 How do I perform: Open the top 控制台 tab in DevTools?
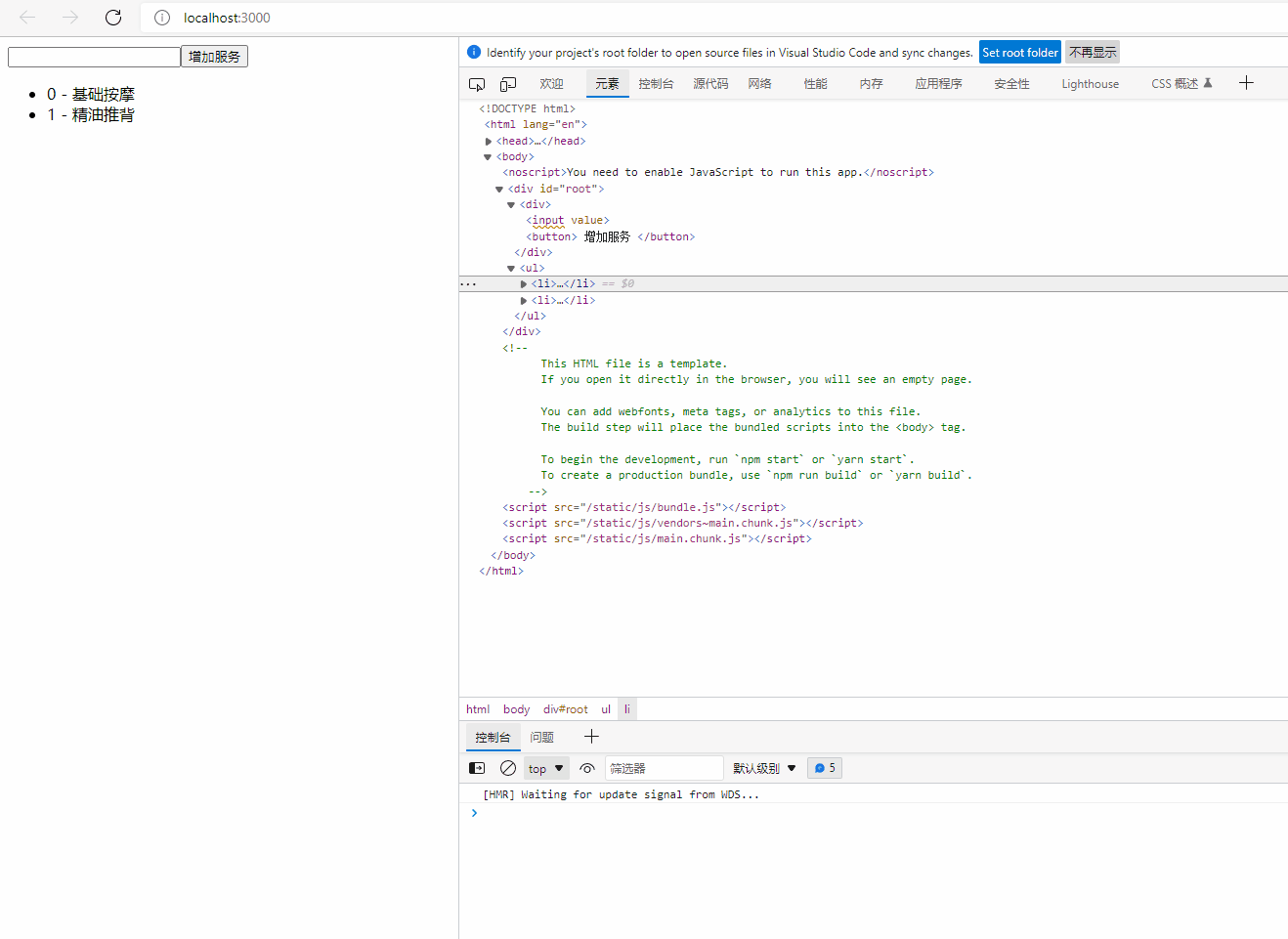(656, 84)
